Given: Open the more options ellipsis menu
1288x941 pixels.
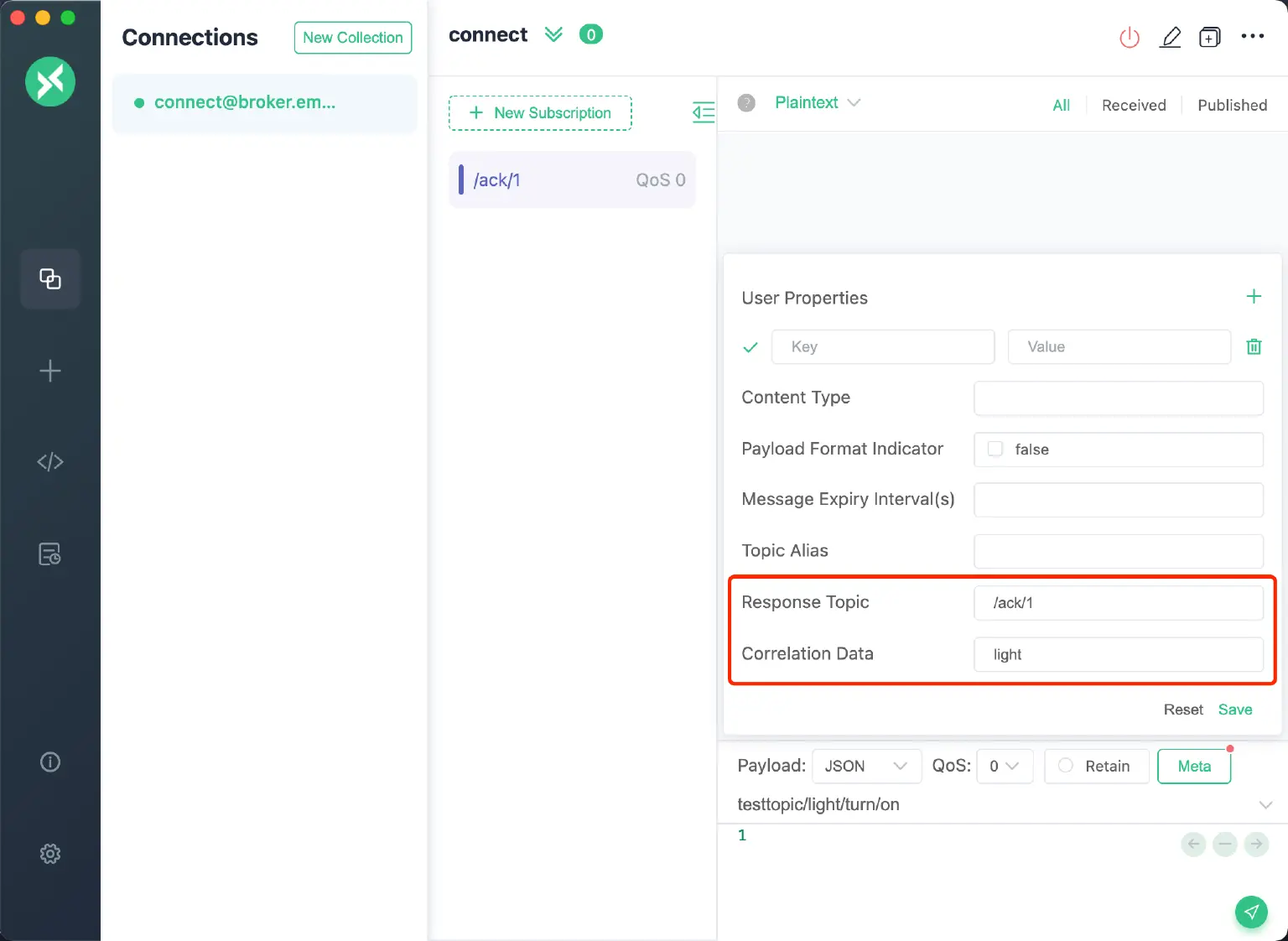Looking at the screenshot, I should point(1253,37).
